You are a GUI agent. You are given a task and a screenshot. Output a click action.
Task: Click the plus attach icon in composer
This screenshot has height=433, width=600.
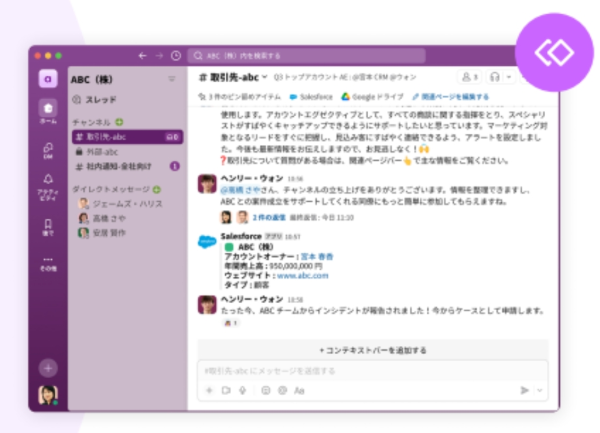[209, 391]
